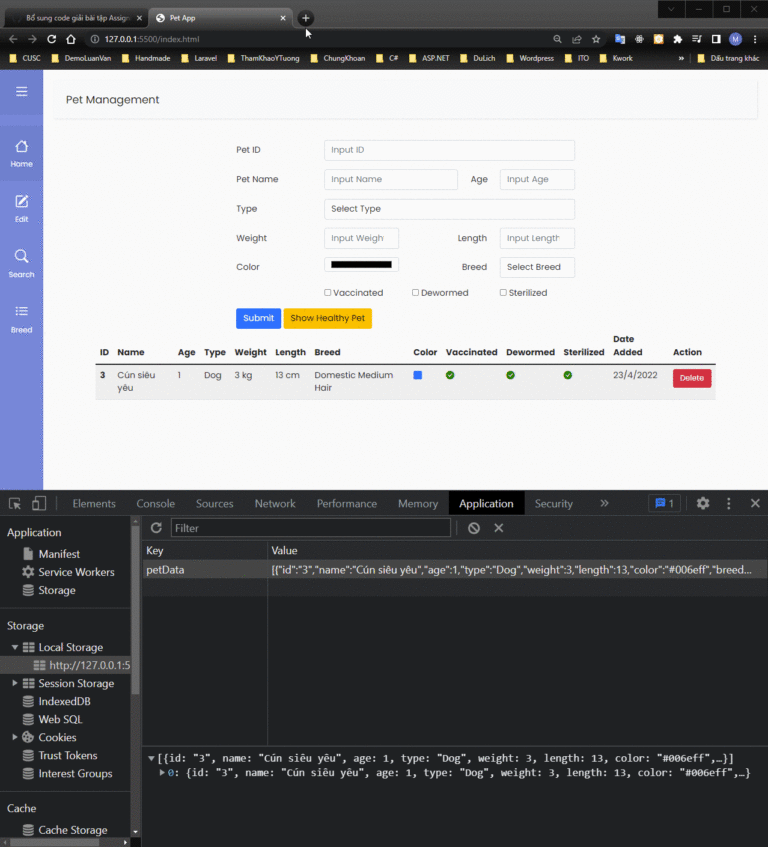Open the Select Breed dropdown
The height and width of the screenshot is (847, 768).
539,267
